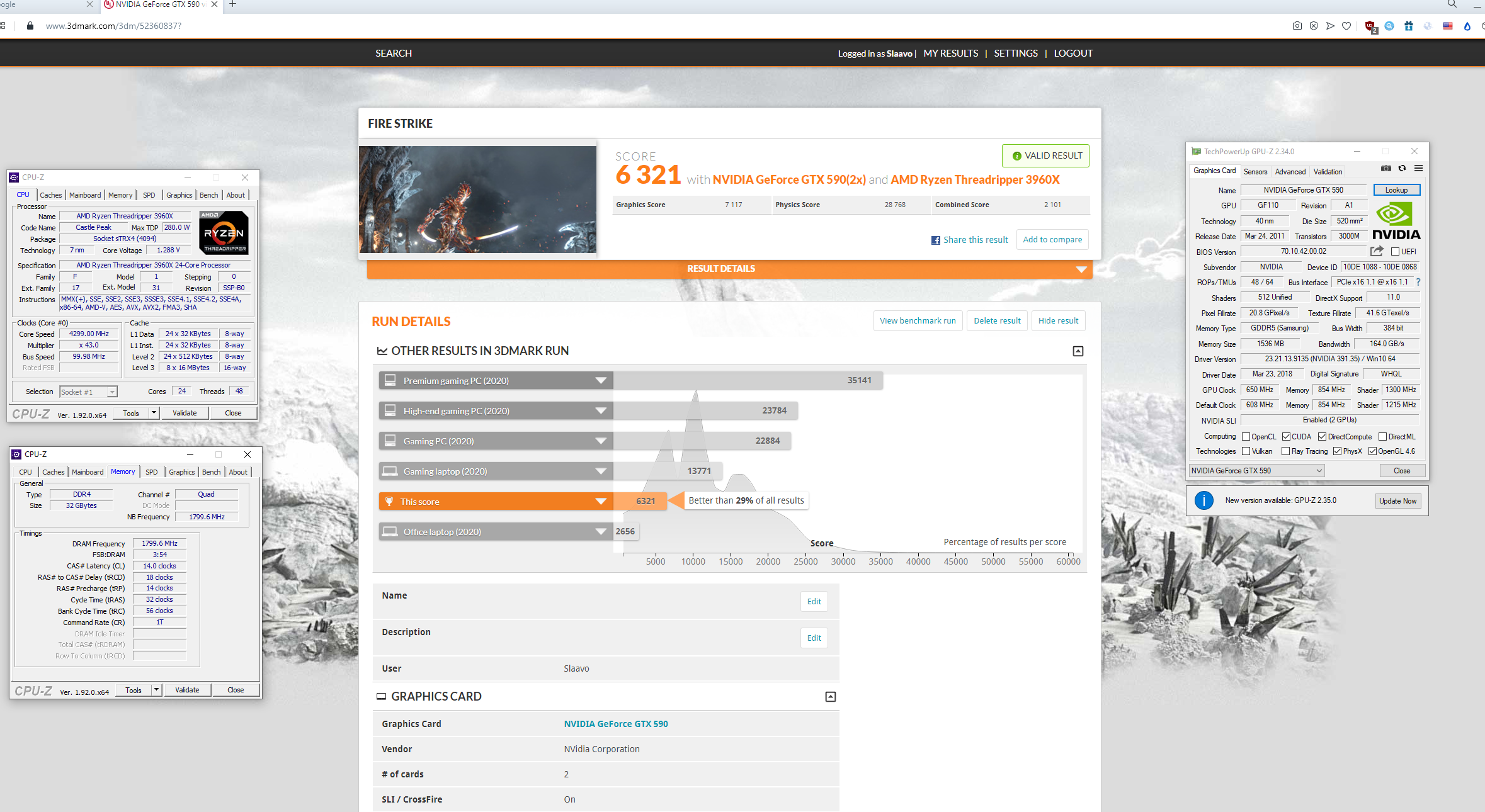This screenshot has height=812, width=1485.
Task: Click the blue magnifier extension icon
Action: [x=1389, y=26]
